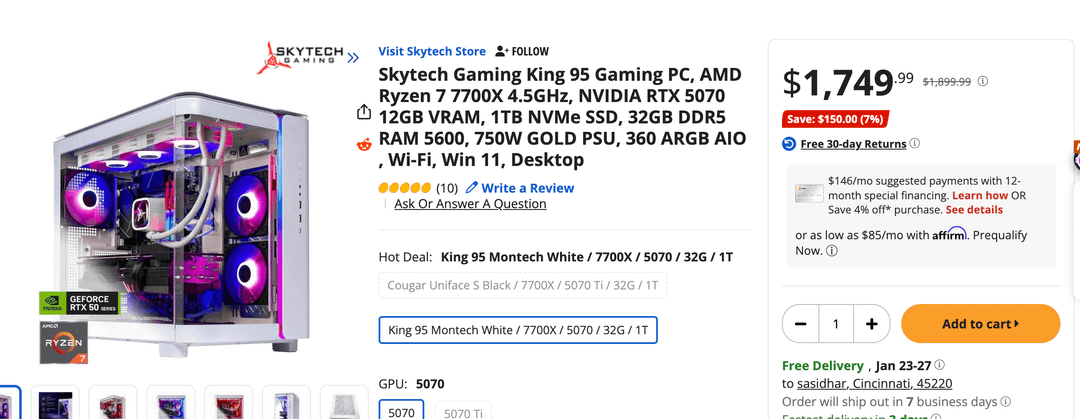
Task: Open the Visit Skytech Store link
Action: (x=432, y=51)
